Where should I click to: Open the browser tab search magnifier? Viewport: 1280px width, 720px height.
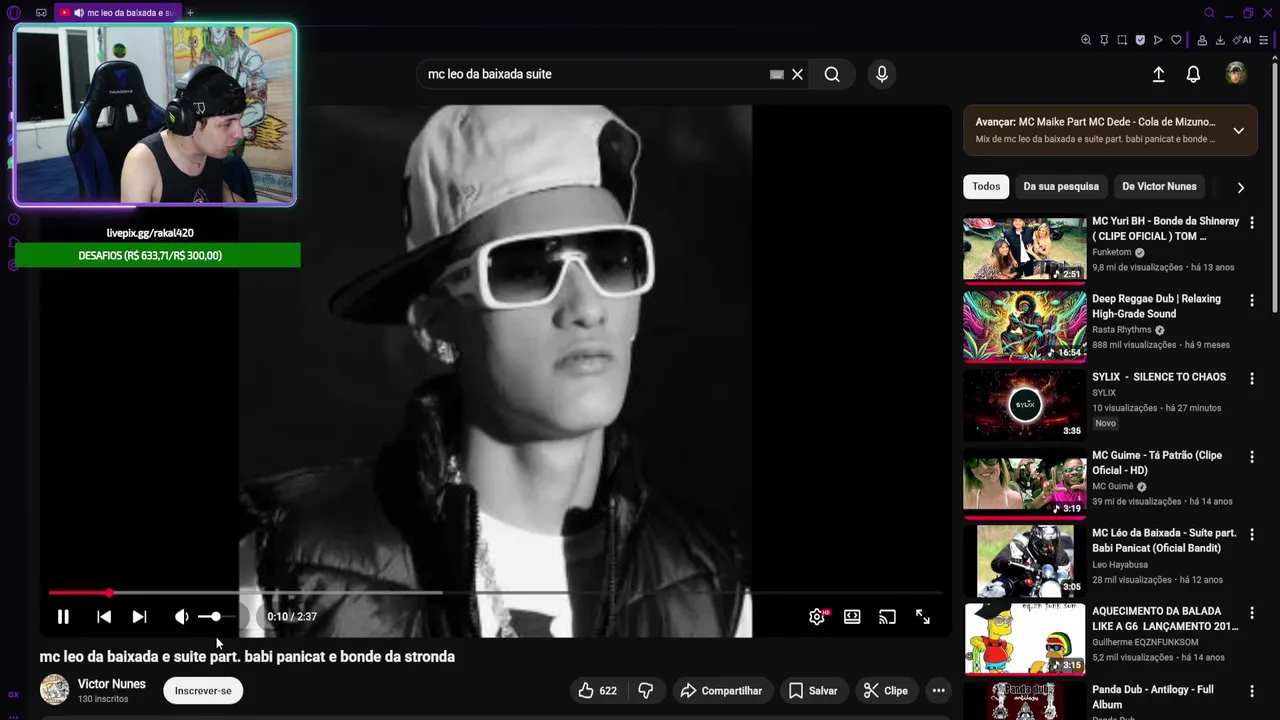pyautogui.click(x=1209, y=13)
